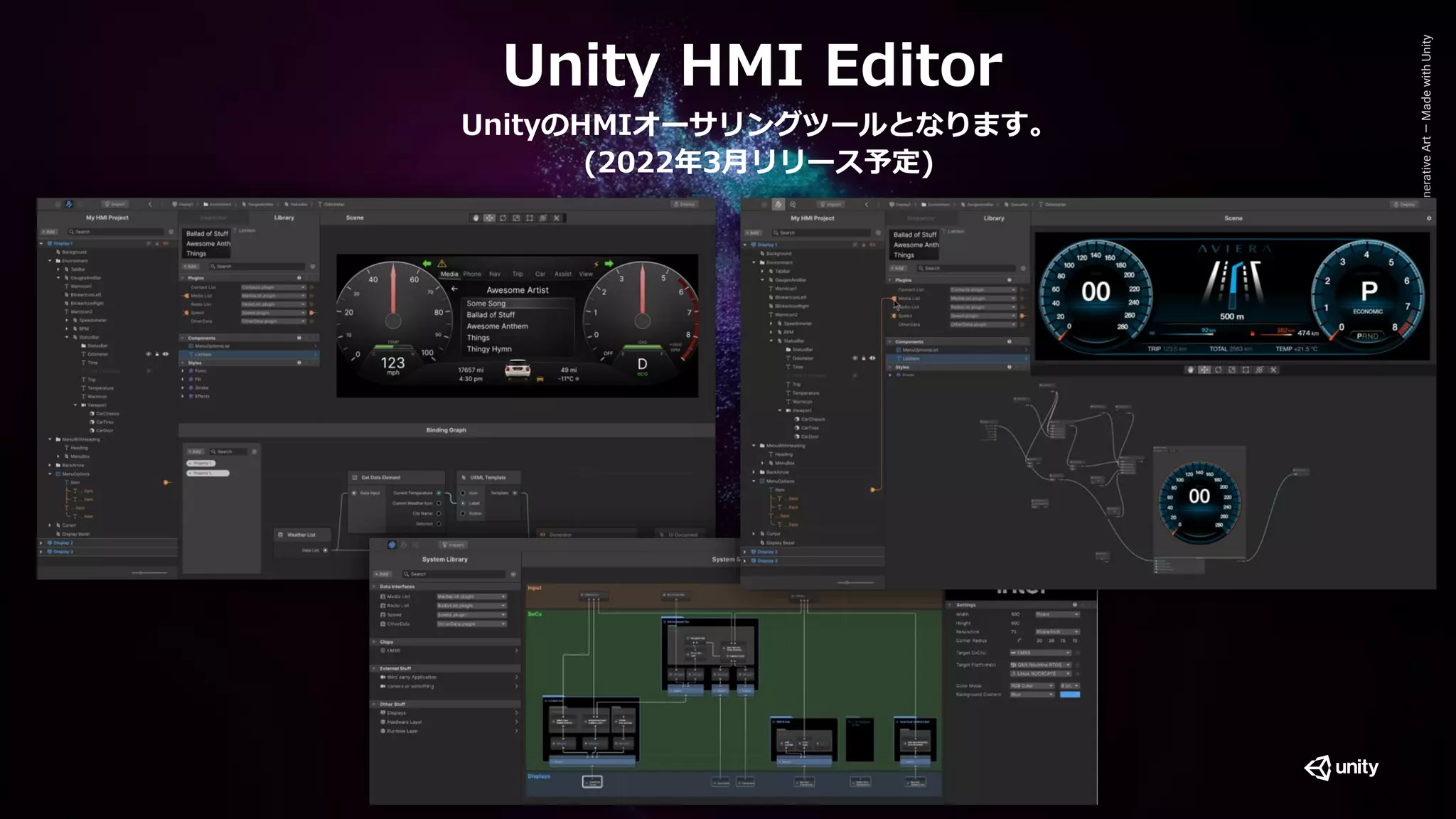The image size is (1456, 819).
Task: Toggle Odometer eye visibility in right window
Action: click(x=855, y=358)
